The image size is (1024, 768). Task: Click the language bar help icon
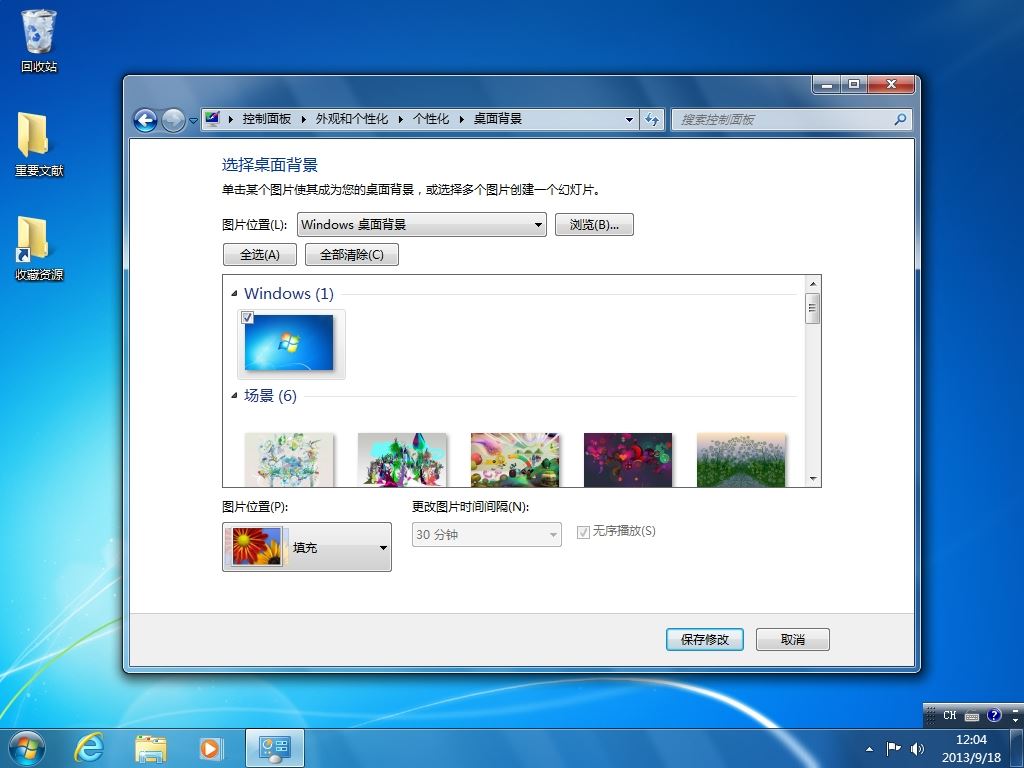[994, 715]
